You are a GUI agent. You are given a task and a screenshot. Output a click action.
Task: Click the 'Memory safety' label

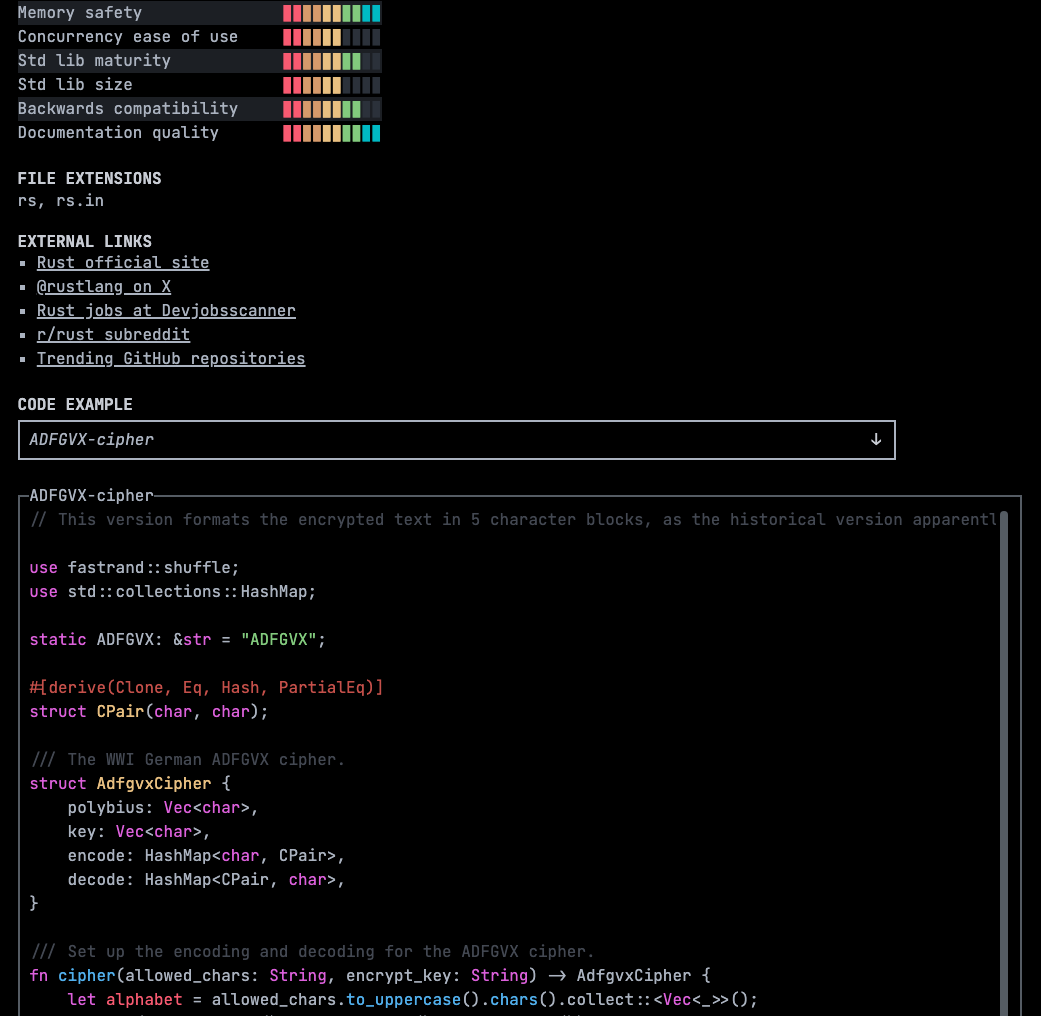pos(80,13)
